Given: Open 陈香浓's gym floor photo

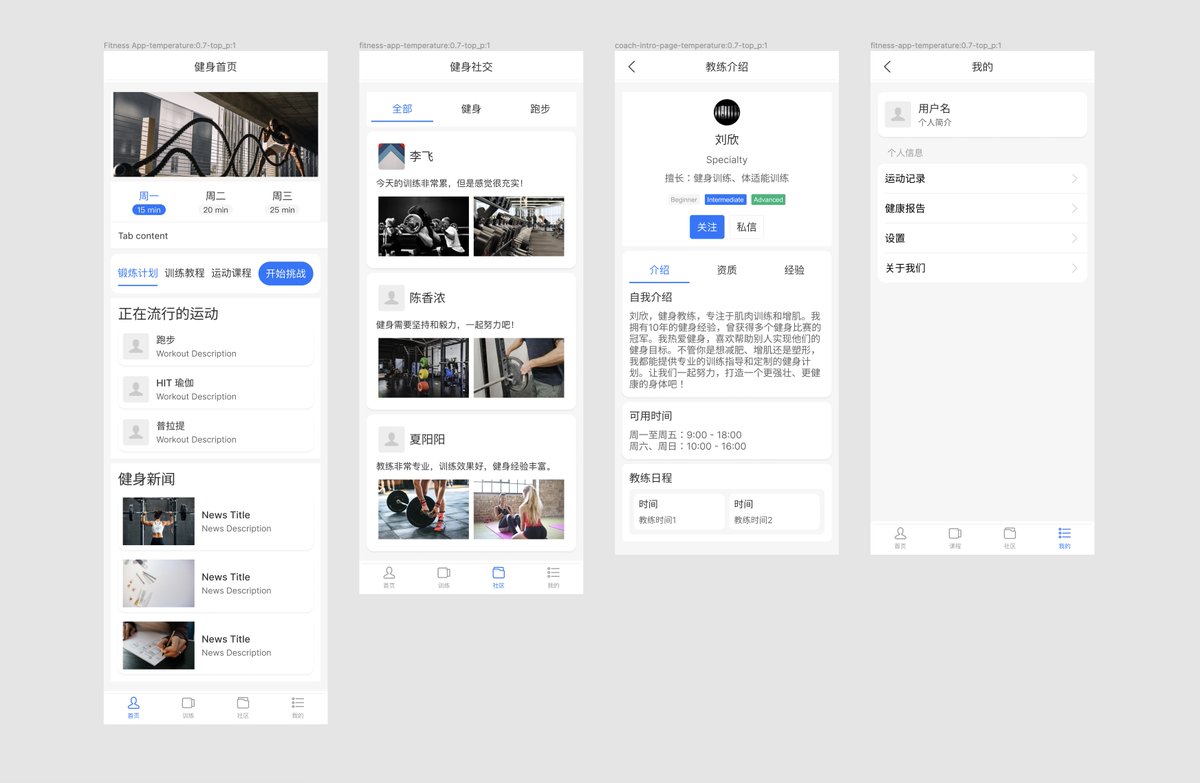Looking at the screenshot, I should click(x=423, y=368).
